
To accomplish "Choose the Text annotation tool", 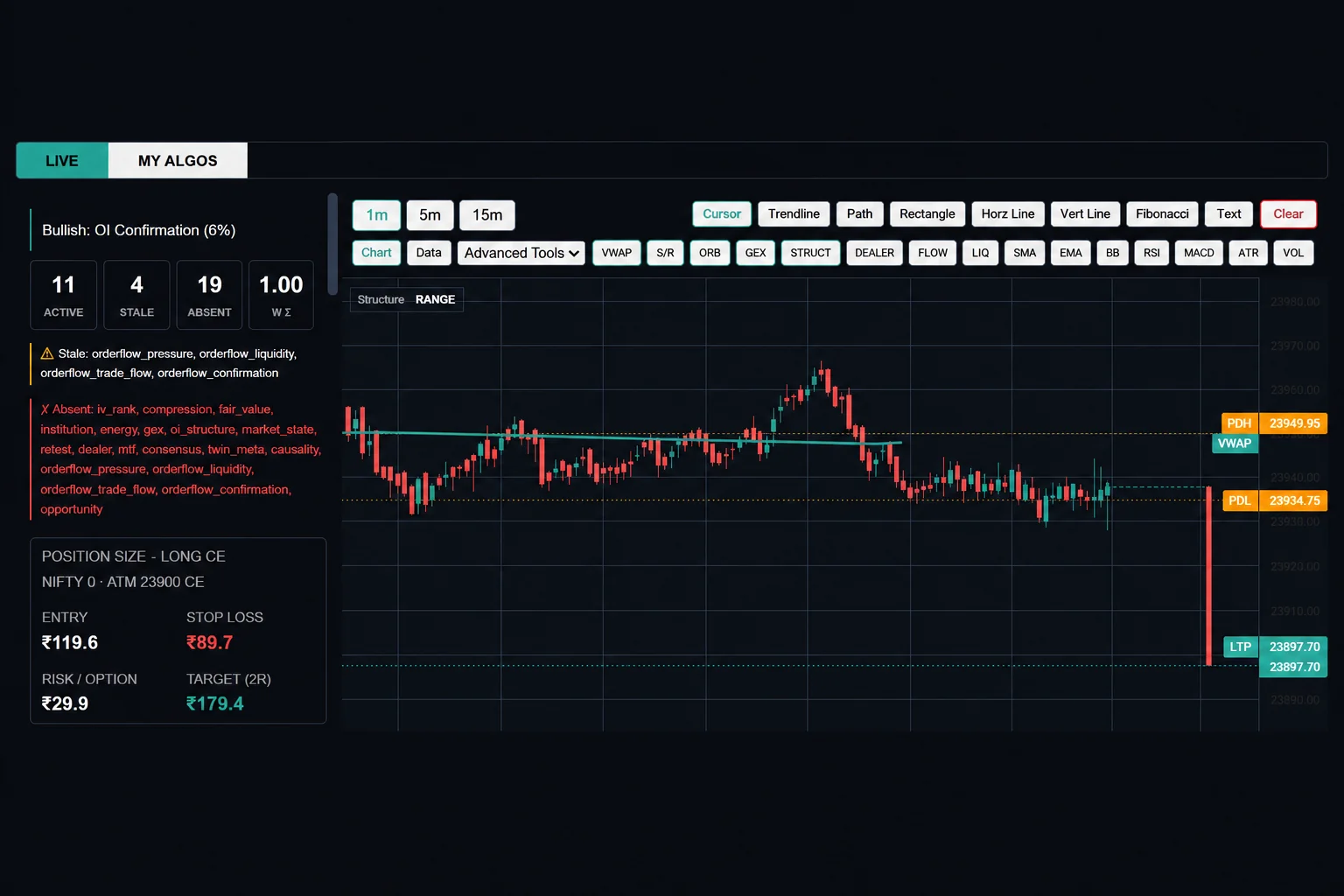I will point(1228,214).
